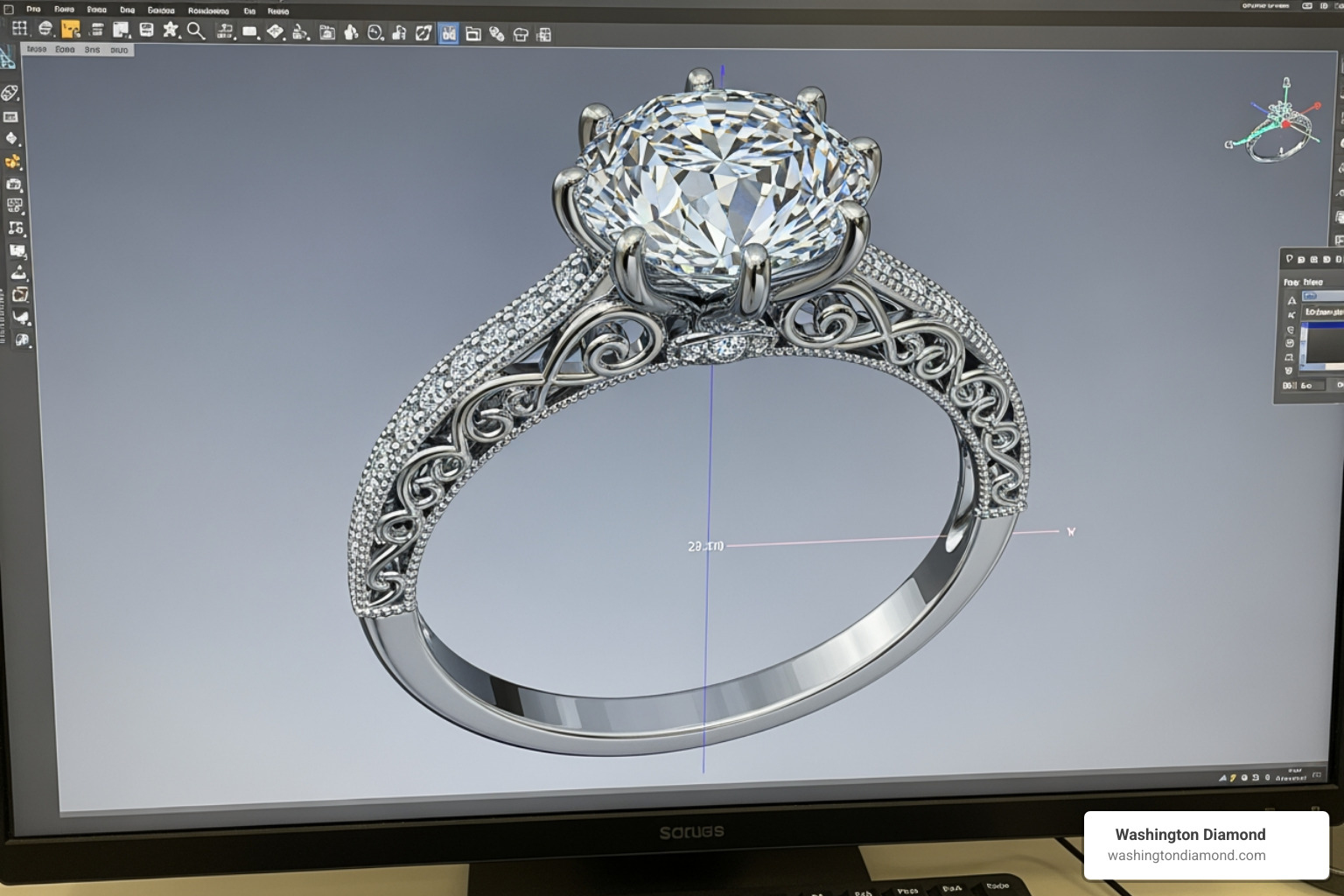1344x896 pixels.
Task: Select the orange highlighted gem tool in the left sidebar
Action: pyautogui.click(x=13, y=161)
